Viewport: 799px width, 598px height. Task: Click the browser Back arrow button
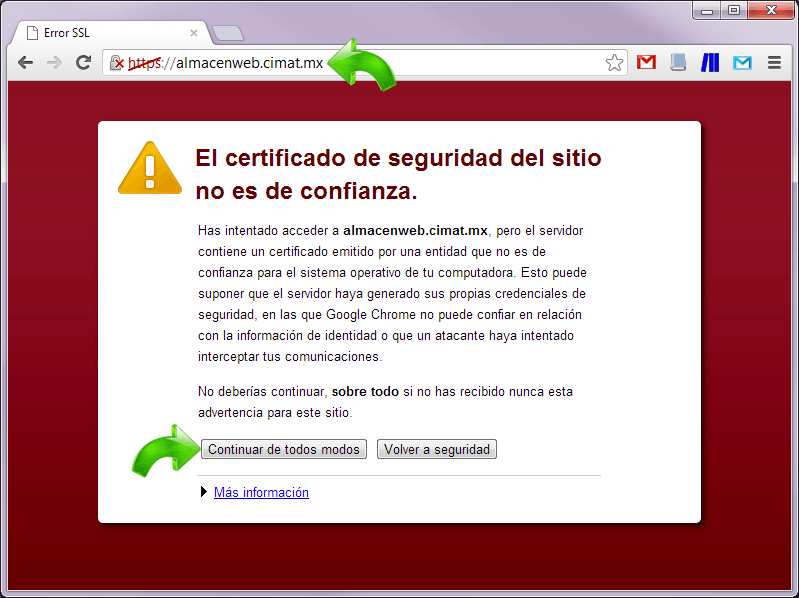pos(26,63)
